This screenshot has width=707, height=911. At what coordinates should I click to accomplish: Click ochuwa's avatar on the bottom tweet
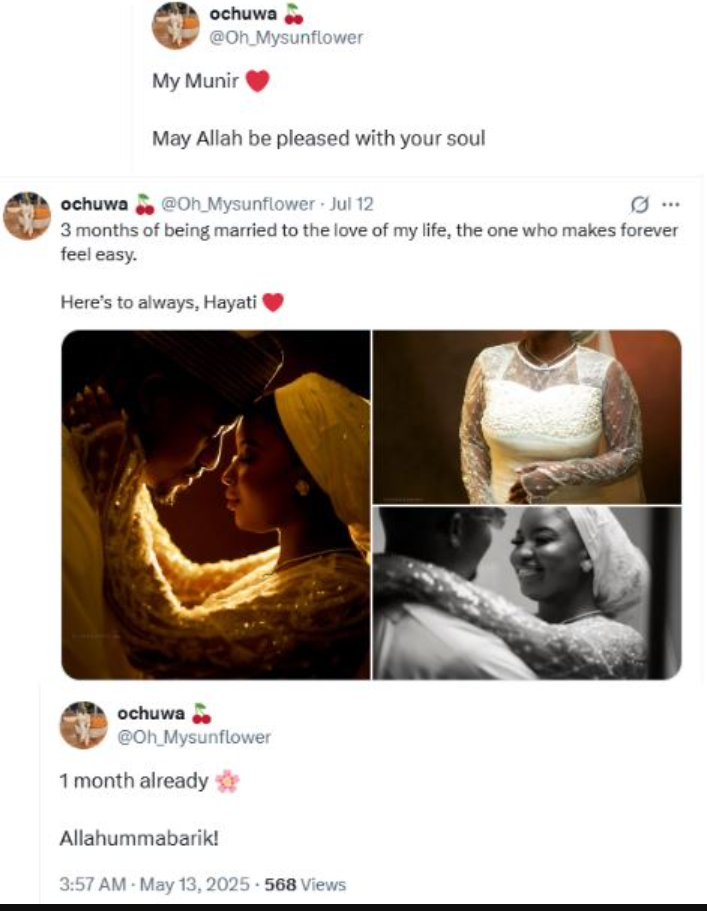pyautogui.click(x=83, y=725)
